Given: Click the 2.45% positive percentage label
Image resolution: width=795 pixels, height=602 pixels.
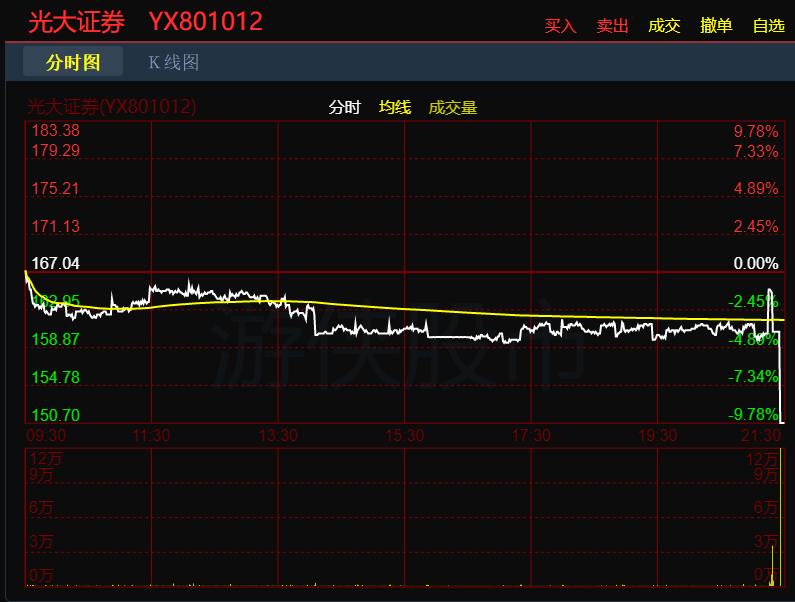Looking at the screenshot, I should [x=755, y=226].
